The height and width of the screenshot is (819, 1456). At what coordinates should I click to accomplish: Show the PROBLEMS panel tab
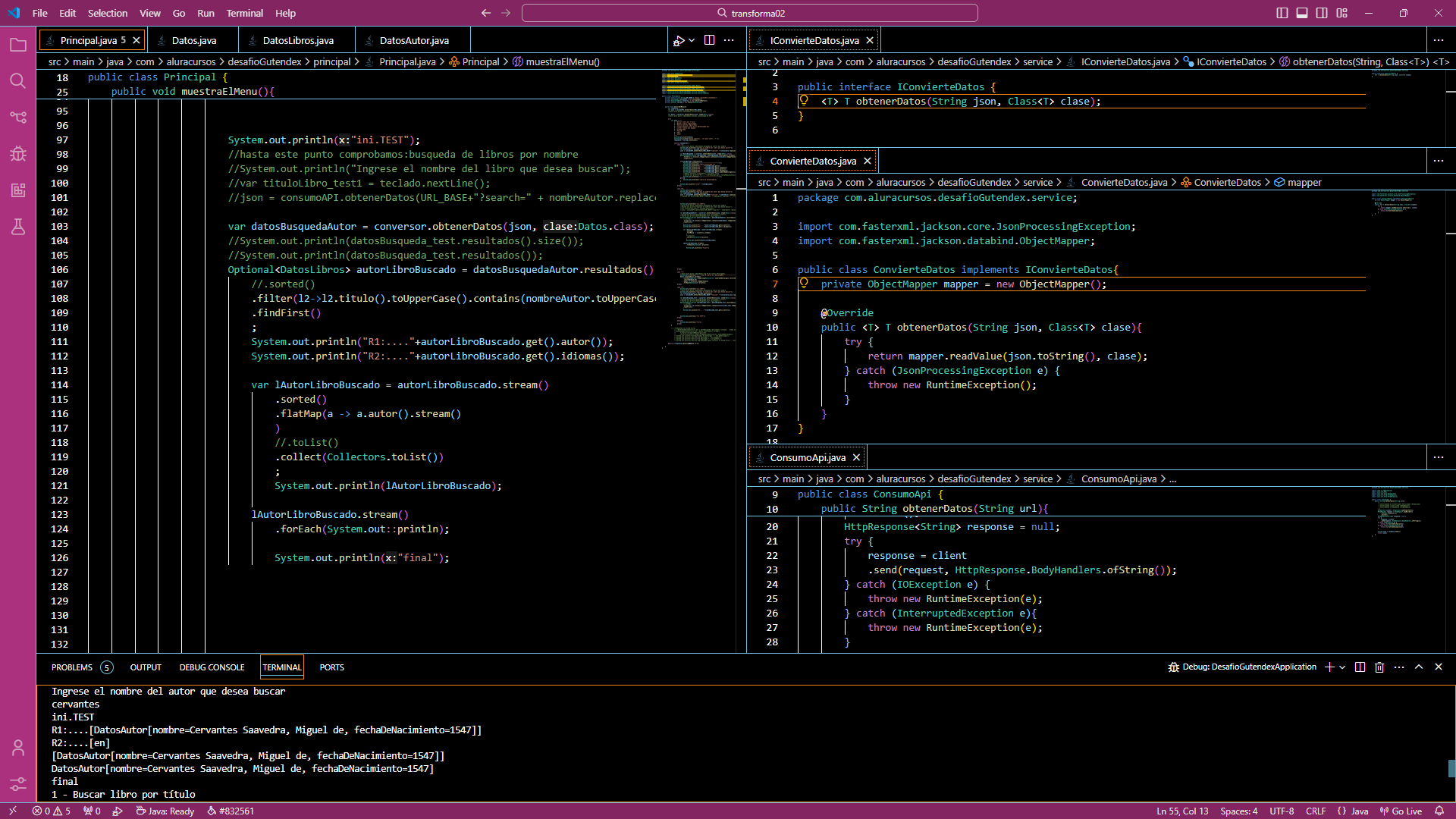(x=81, y=667)
